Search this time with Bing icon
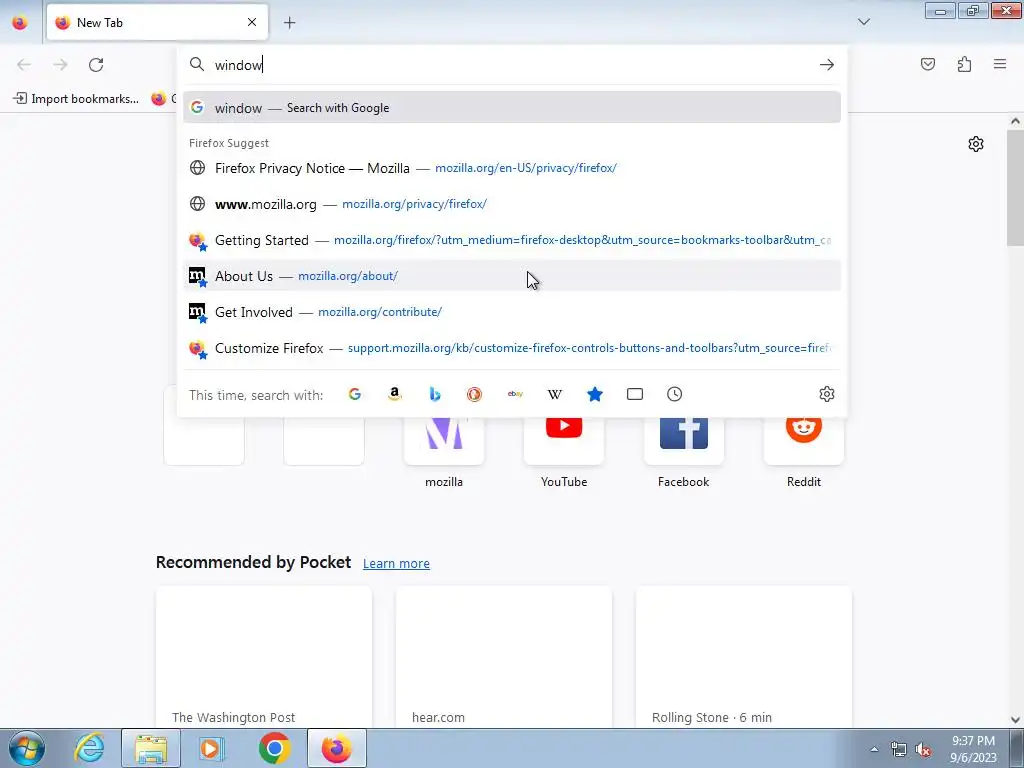This screenshot has width=1024, height=768. click(435, 394)
